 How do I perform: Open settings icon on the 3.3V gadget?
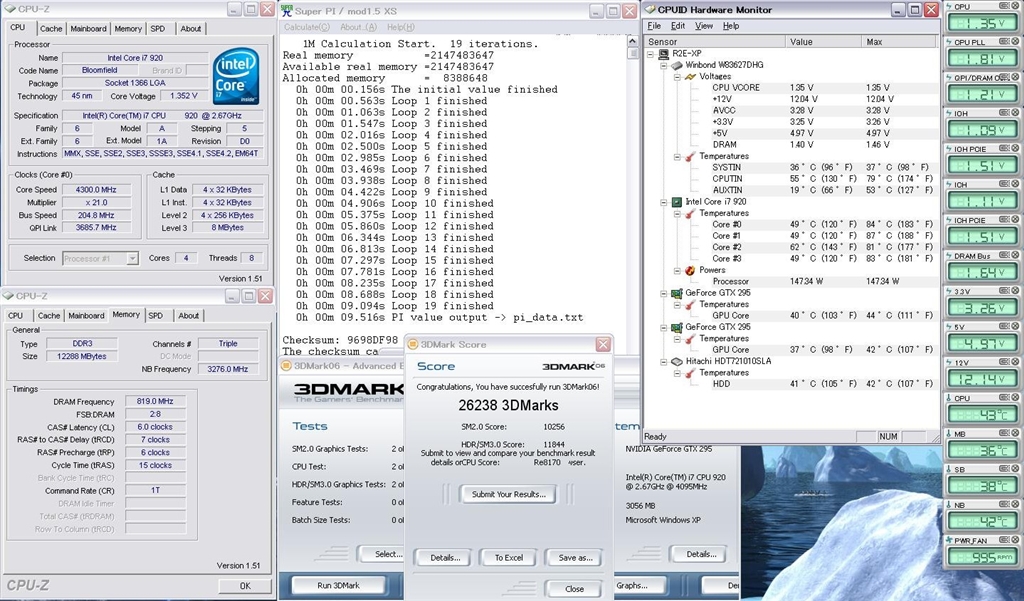1005,291
